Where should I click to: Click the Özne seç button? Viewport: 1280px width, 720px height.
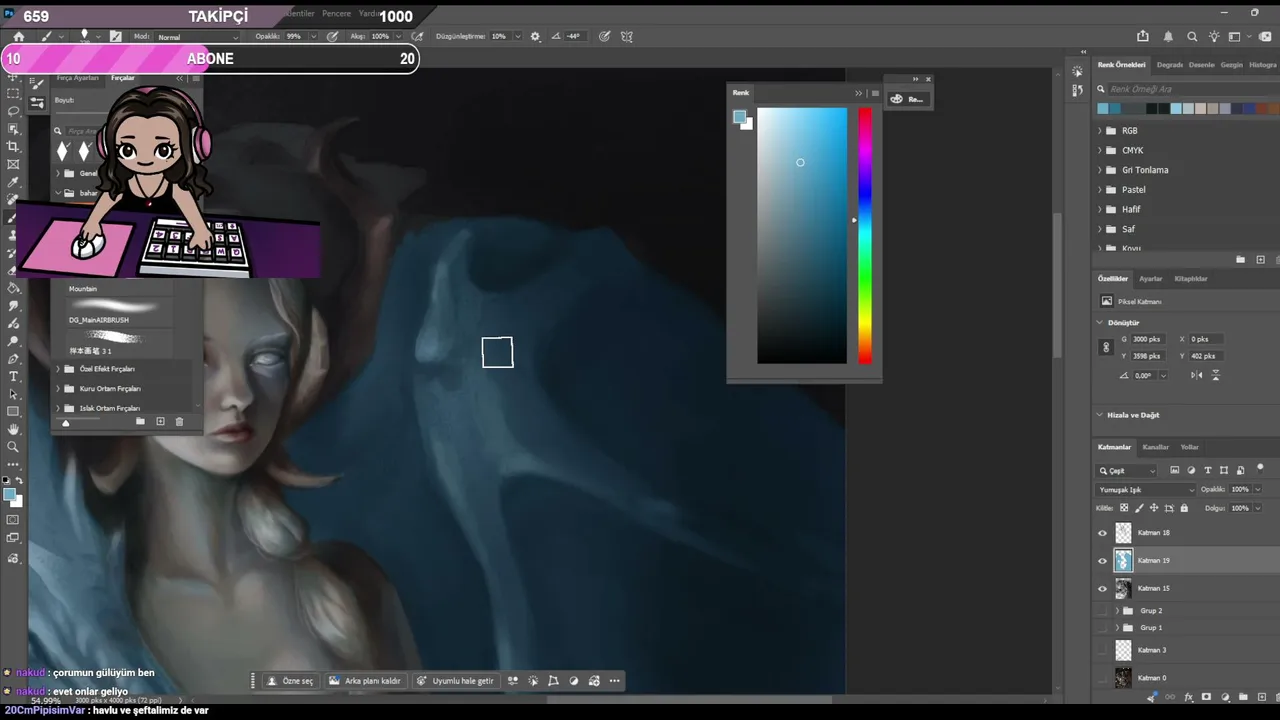click(291, 681)
